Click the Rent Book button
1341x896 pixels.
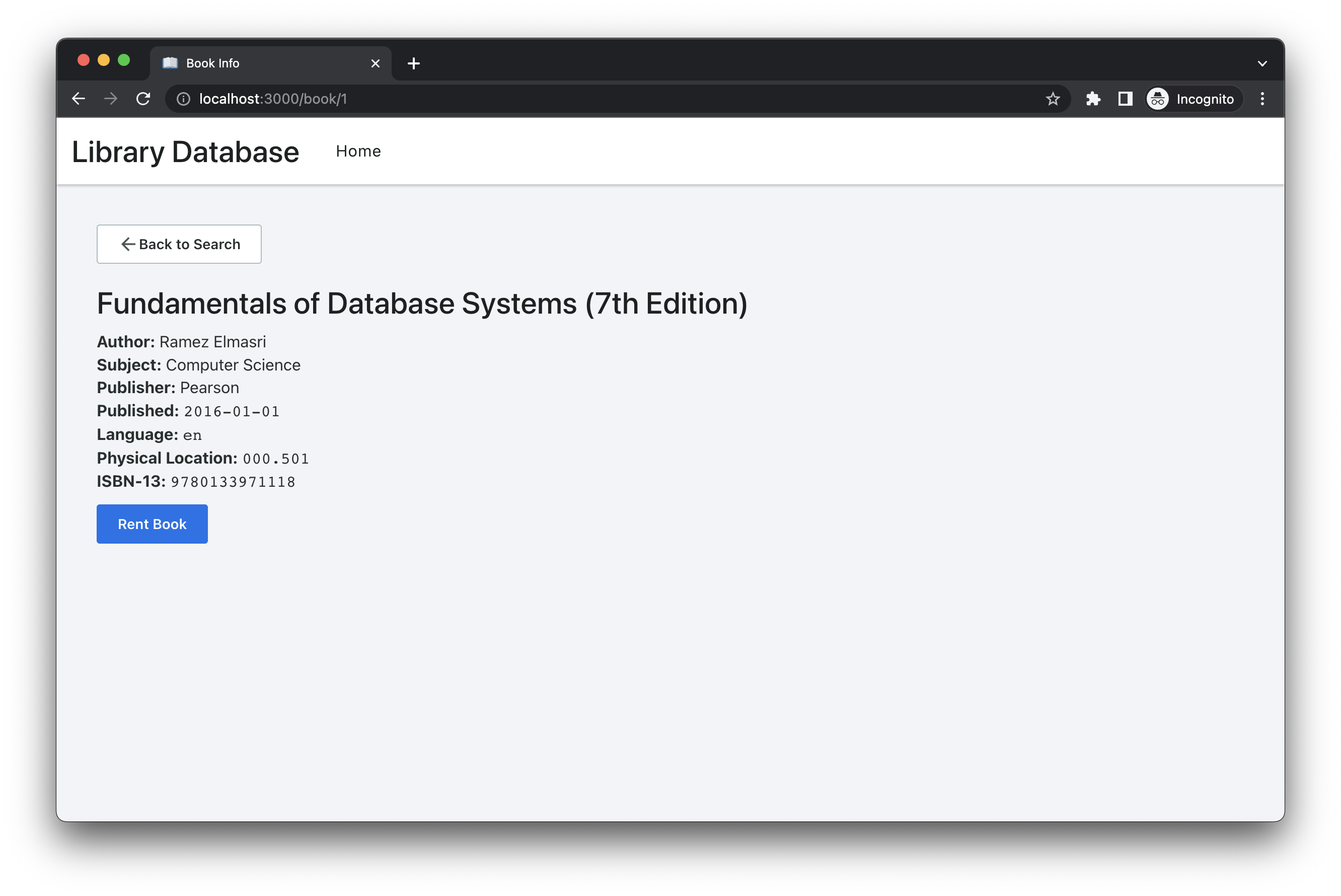coord(152,524)
